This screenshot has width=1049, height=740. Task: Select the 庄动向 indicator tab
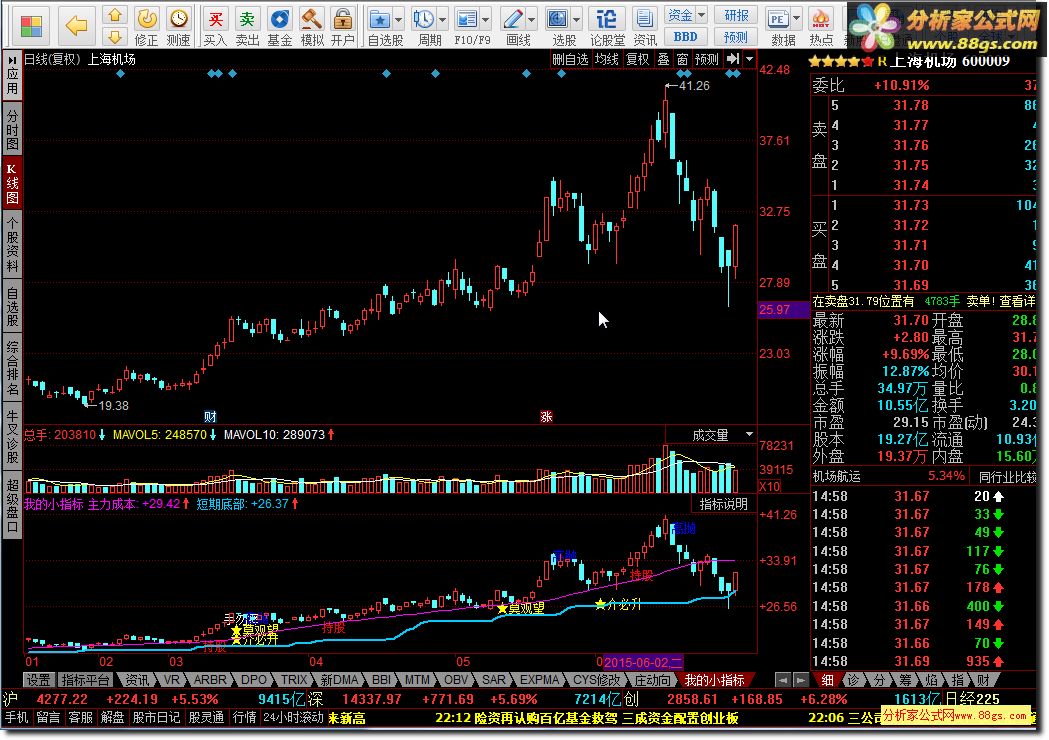tap(652, 680)
